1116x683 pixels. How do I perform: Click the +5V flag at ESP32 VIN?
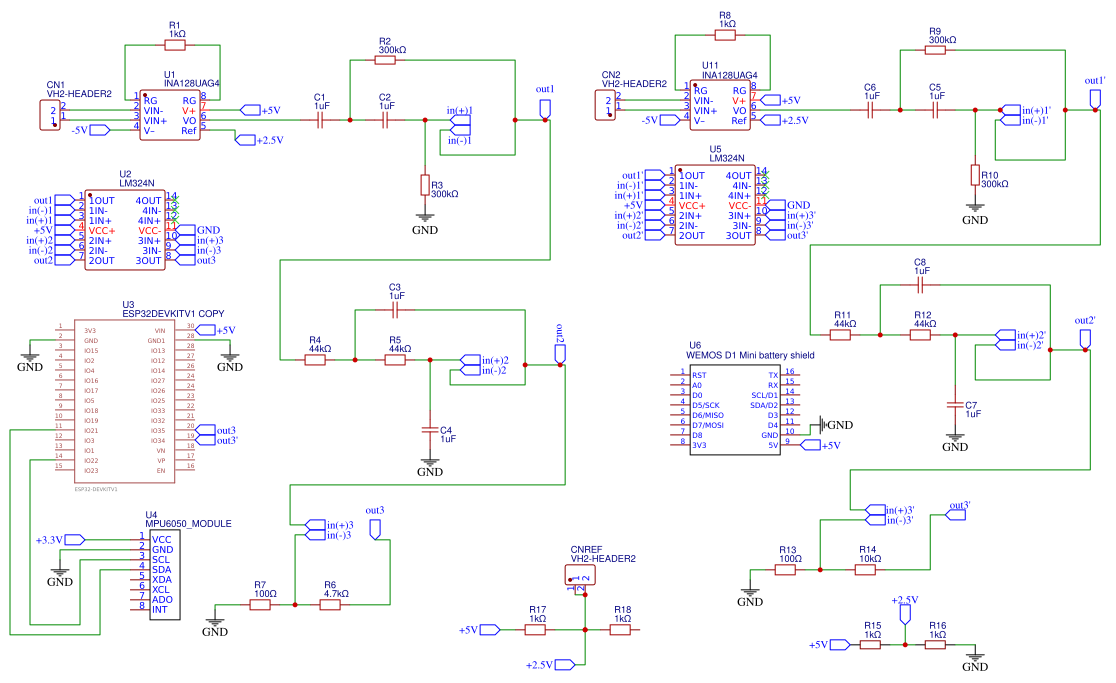pyautogui.click(x=205, y=330)
